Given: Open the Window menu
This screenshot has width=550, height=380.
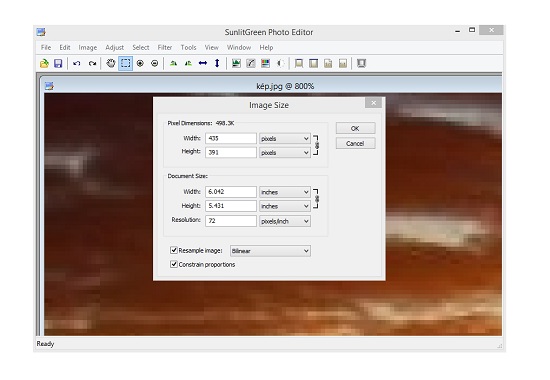Looking at the screenshot, I should [x=239, y=47].
